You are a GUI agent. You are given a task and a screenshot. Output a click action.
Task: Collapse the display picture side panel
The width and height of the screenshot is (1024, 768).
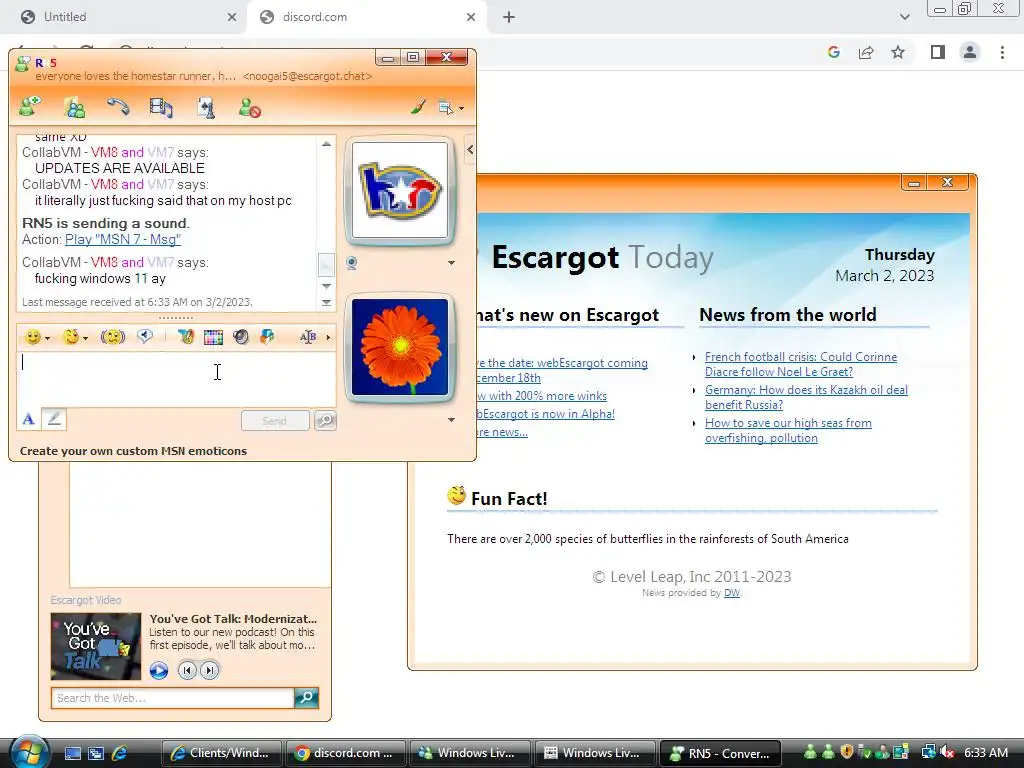470,150
